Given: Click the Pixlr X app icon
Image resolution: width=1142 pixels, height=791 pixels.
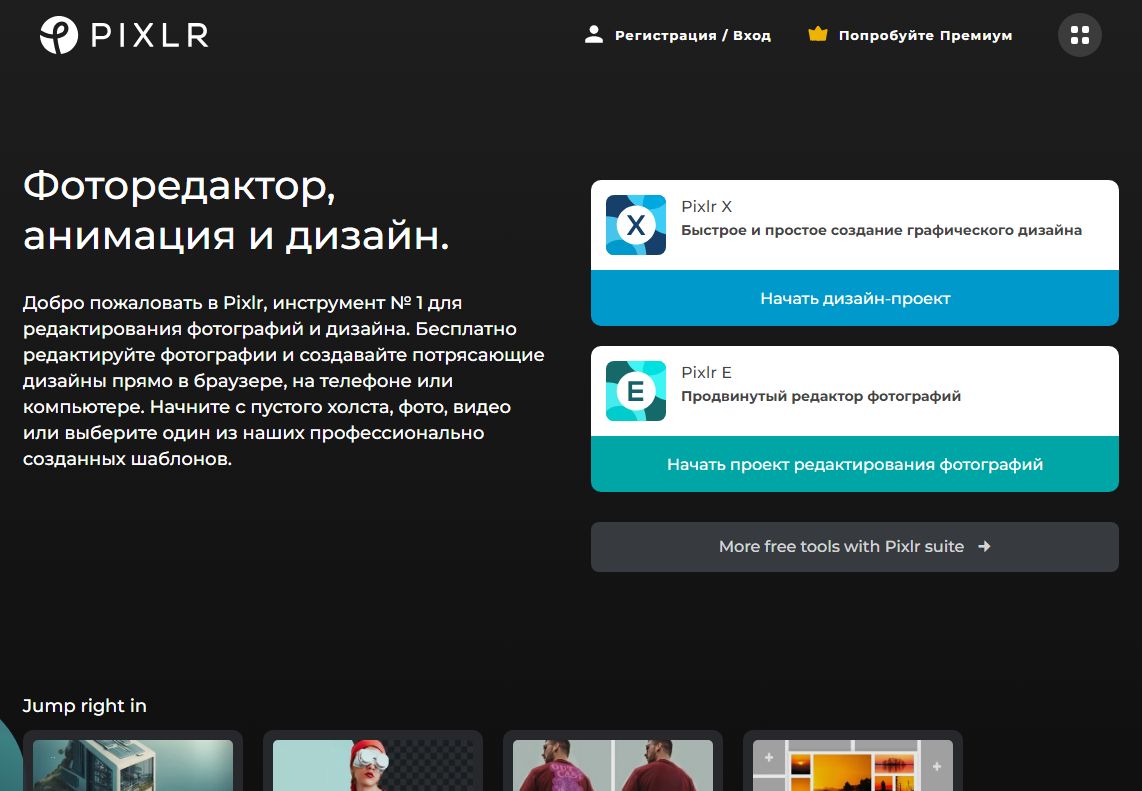Looking at the screenshot, I should click(636, 225).
